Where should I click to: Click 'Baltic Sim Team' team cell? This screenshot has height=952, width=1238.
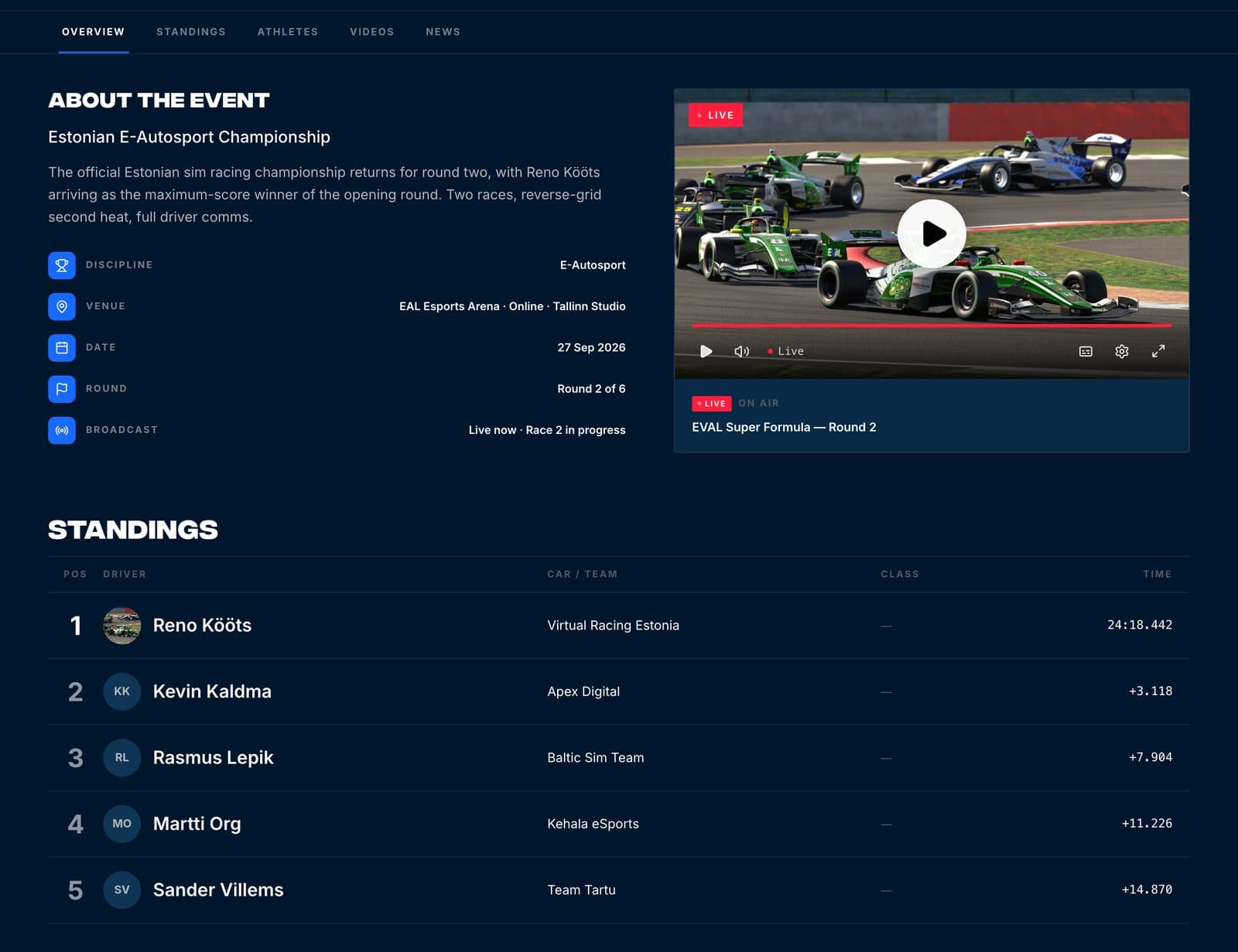[x=596, y=758]
